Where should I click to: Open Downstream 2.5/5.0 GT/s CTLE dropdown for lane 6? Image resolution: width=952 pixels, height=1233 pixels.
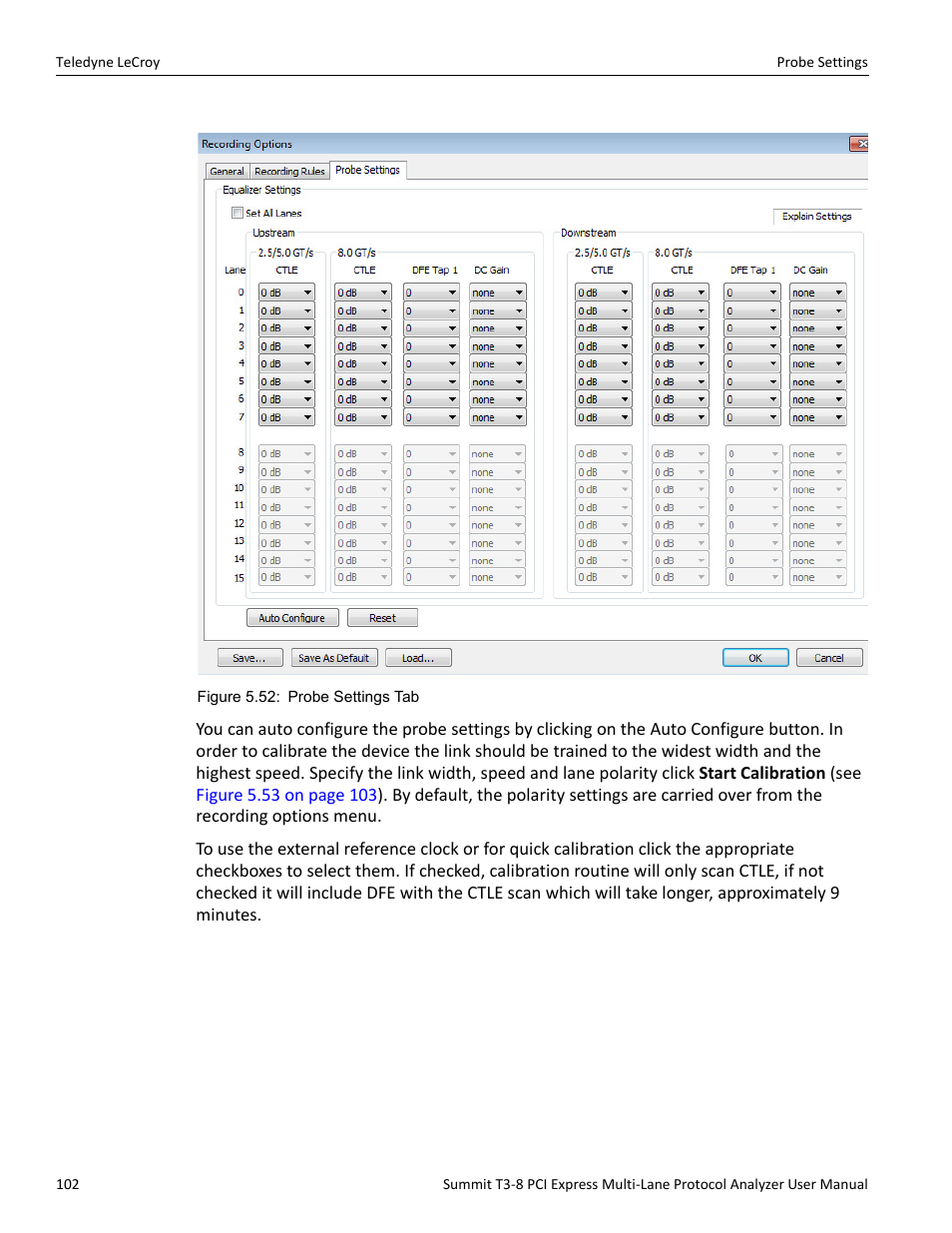click(x=604, y=399)
